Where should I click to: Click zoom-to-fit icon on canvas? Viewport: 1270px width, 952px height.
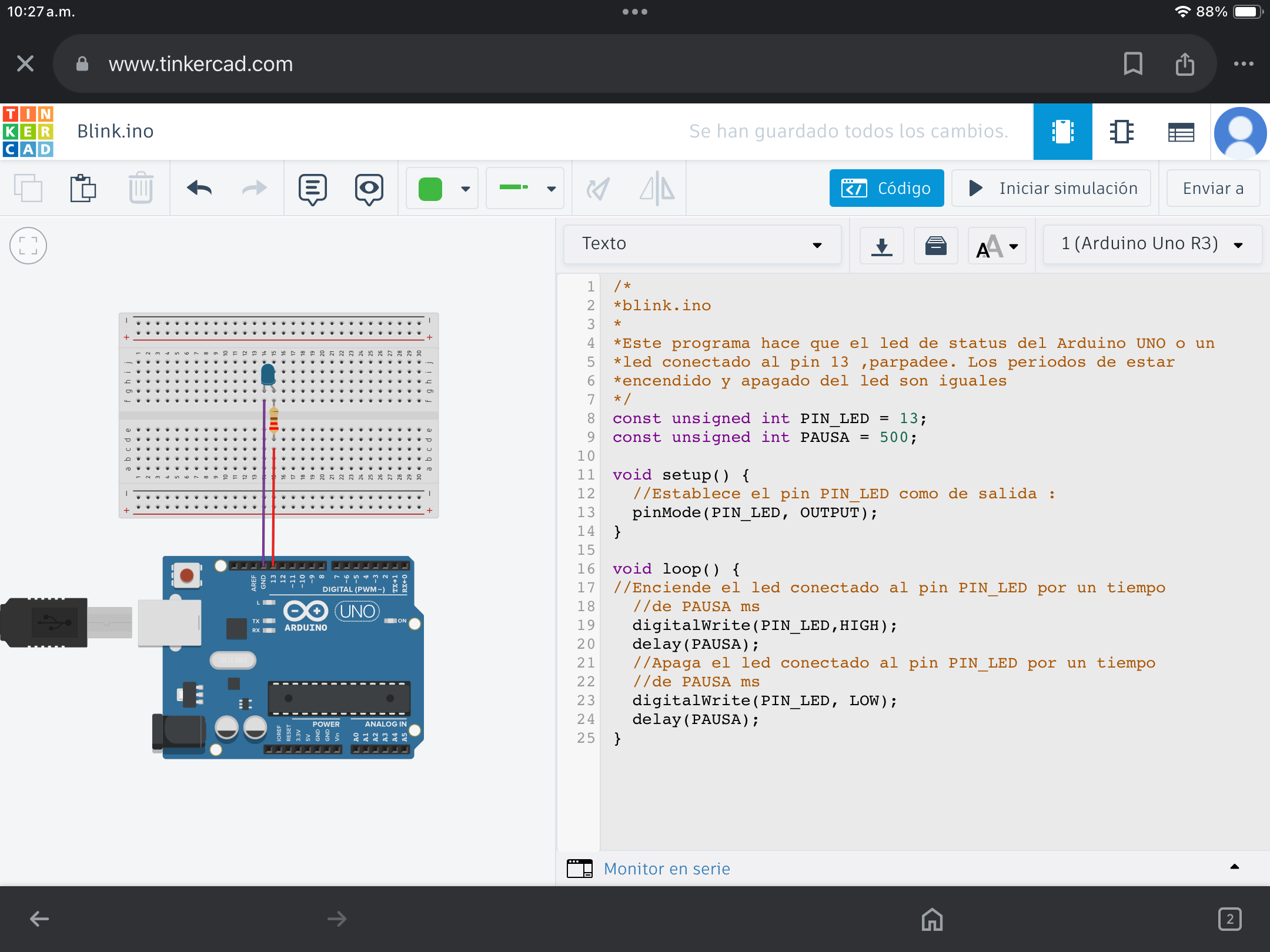28,246
